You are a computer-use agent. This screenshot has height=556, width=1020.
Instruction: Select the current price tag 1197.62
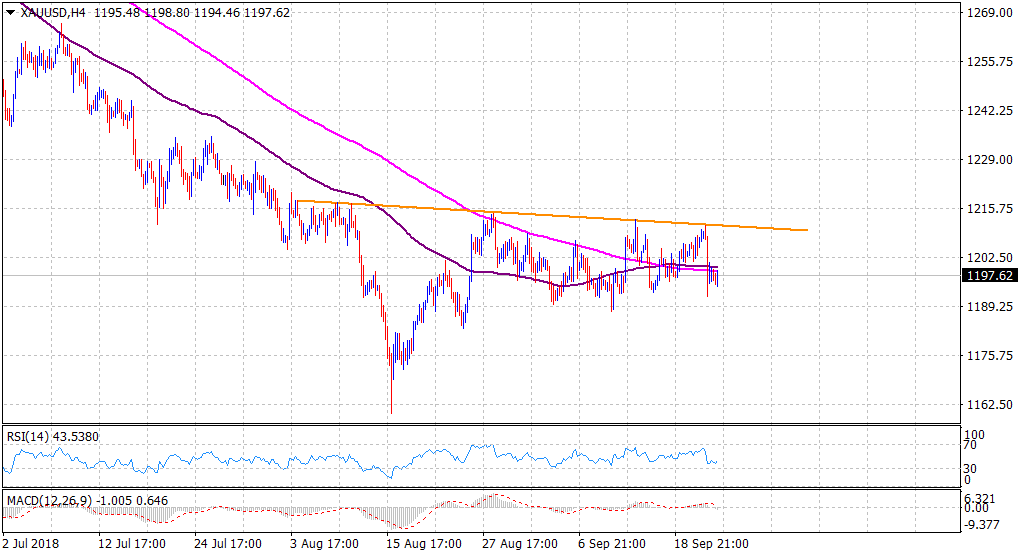click(986, 276)
